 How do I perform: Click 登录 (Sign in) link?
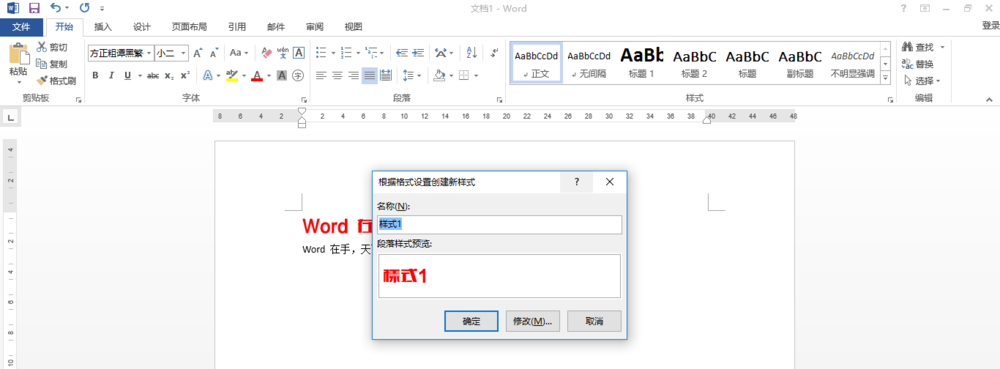tap(990, 26)
